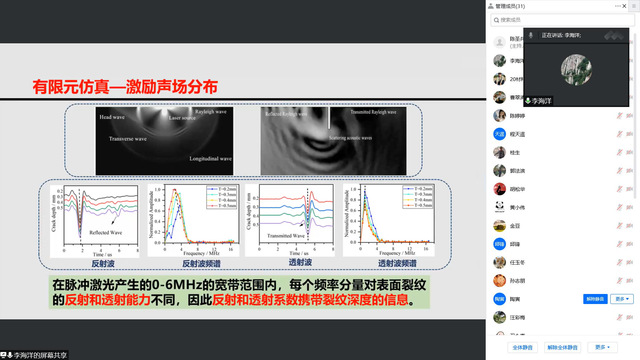Screen dimensions: 640x360
Task: Click the 解除全体静音 unmute-all button
Action: pos(562,347)
